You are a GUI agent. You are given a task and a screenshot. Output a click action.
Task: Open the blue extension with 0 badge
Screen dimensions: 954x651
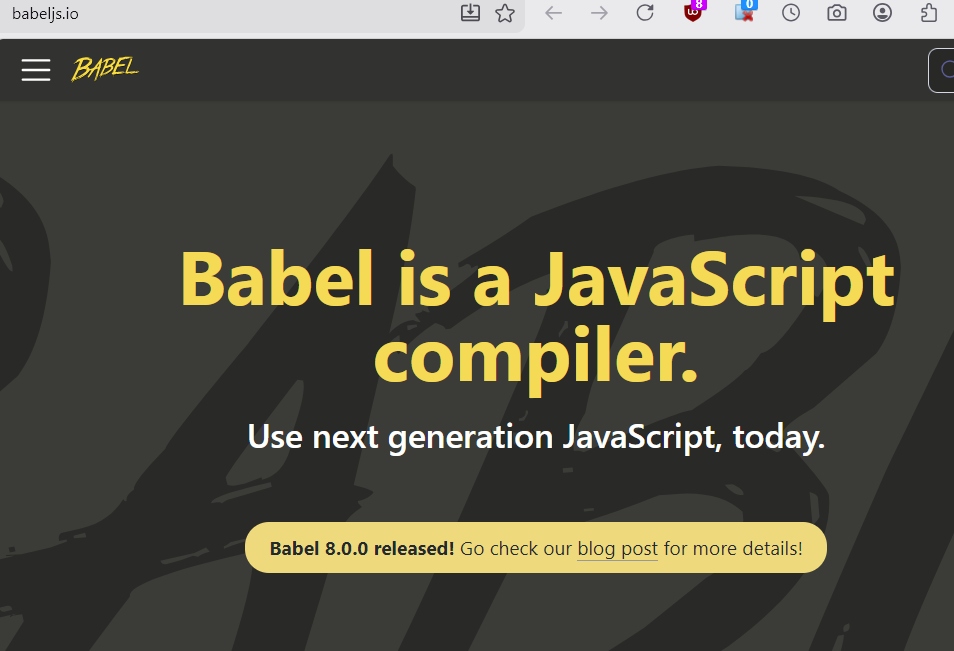coord(745,12)
